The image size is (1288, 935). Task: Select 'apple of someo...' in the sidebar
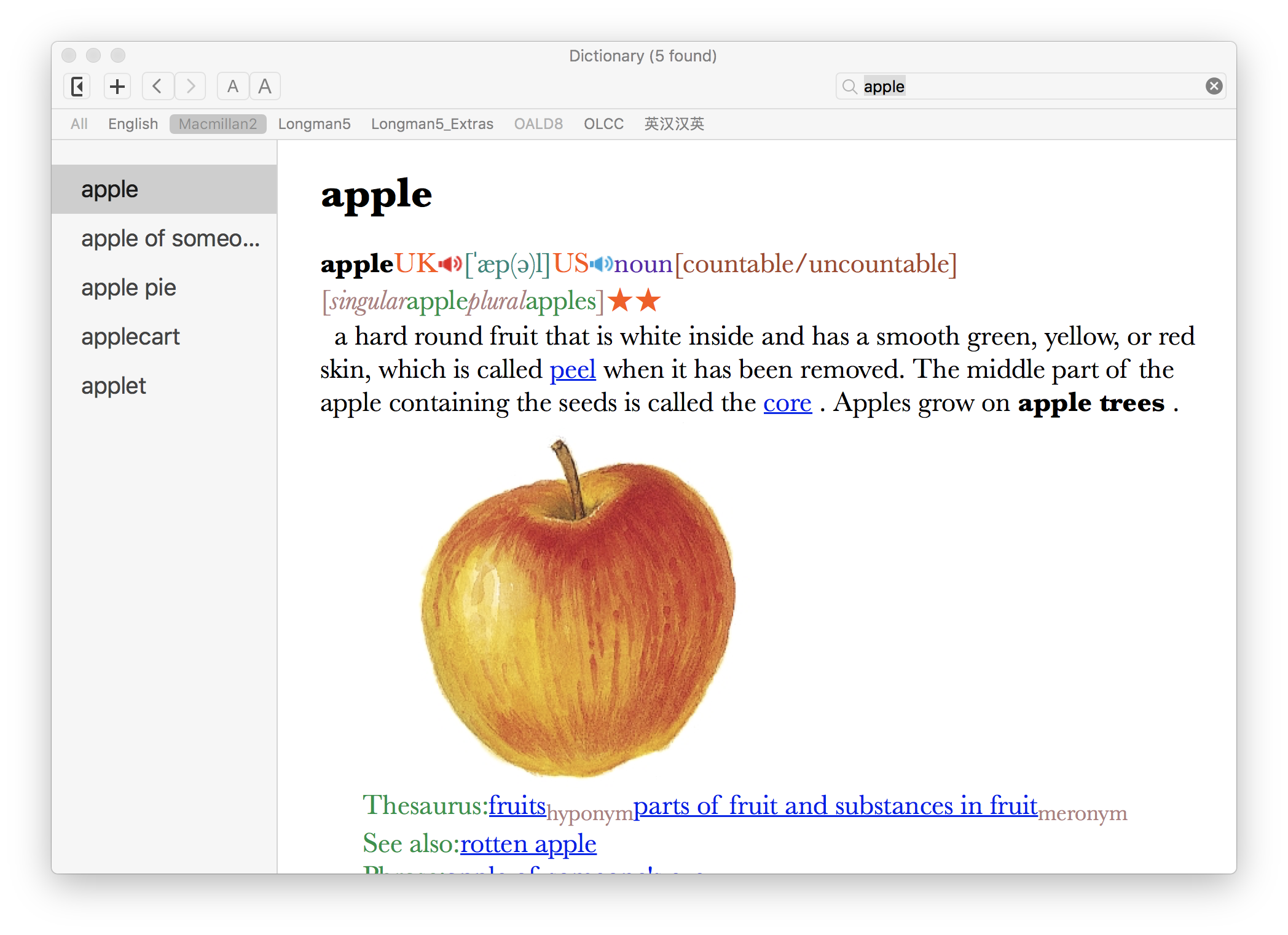pyautogui.click(x=164, y=238)
